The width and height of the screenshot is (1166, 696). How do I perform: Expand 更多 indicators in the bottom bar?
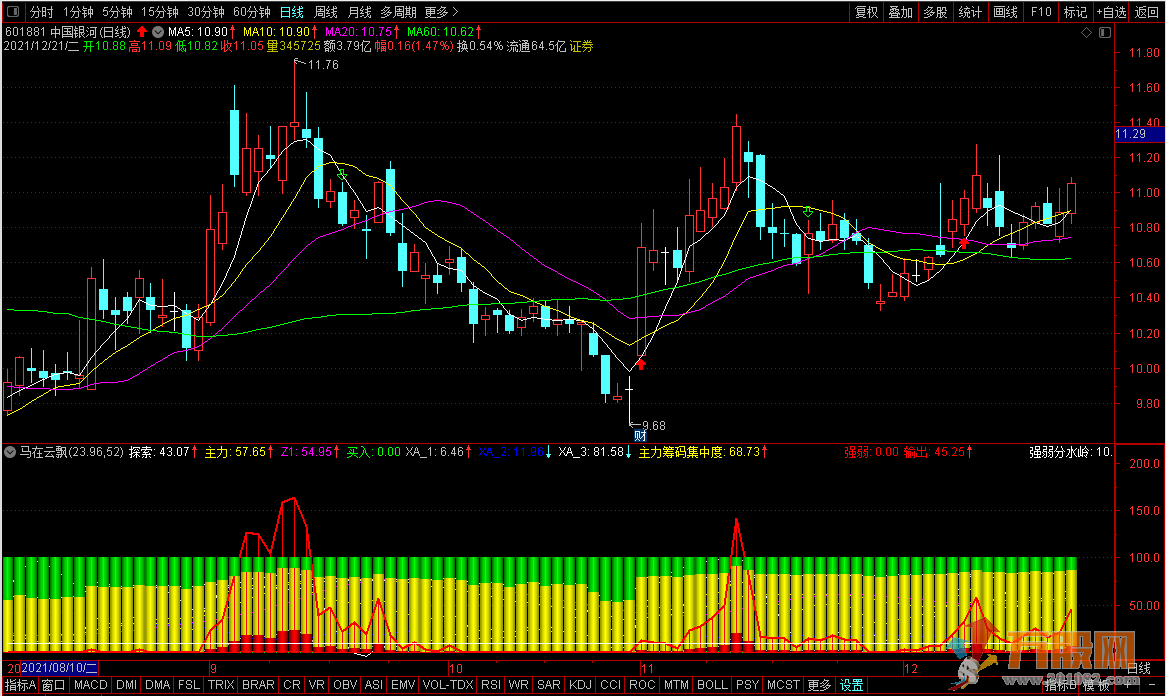[x=819, y=685]
